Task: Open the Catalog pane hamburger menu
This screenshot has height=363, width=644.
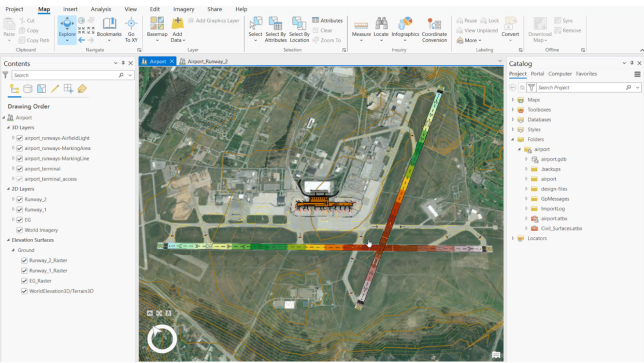Action: click(x=637, y=74)
